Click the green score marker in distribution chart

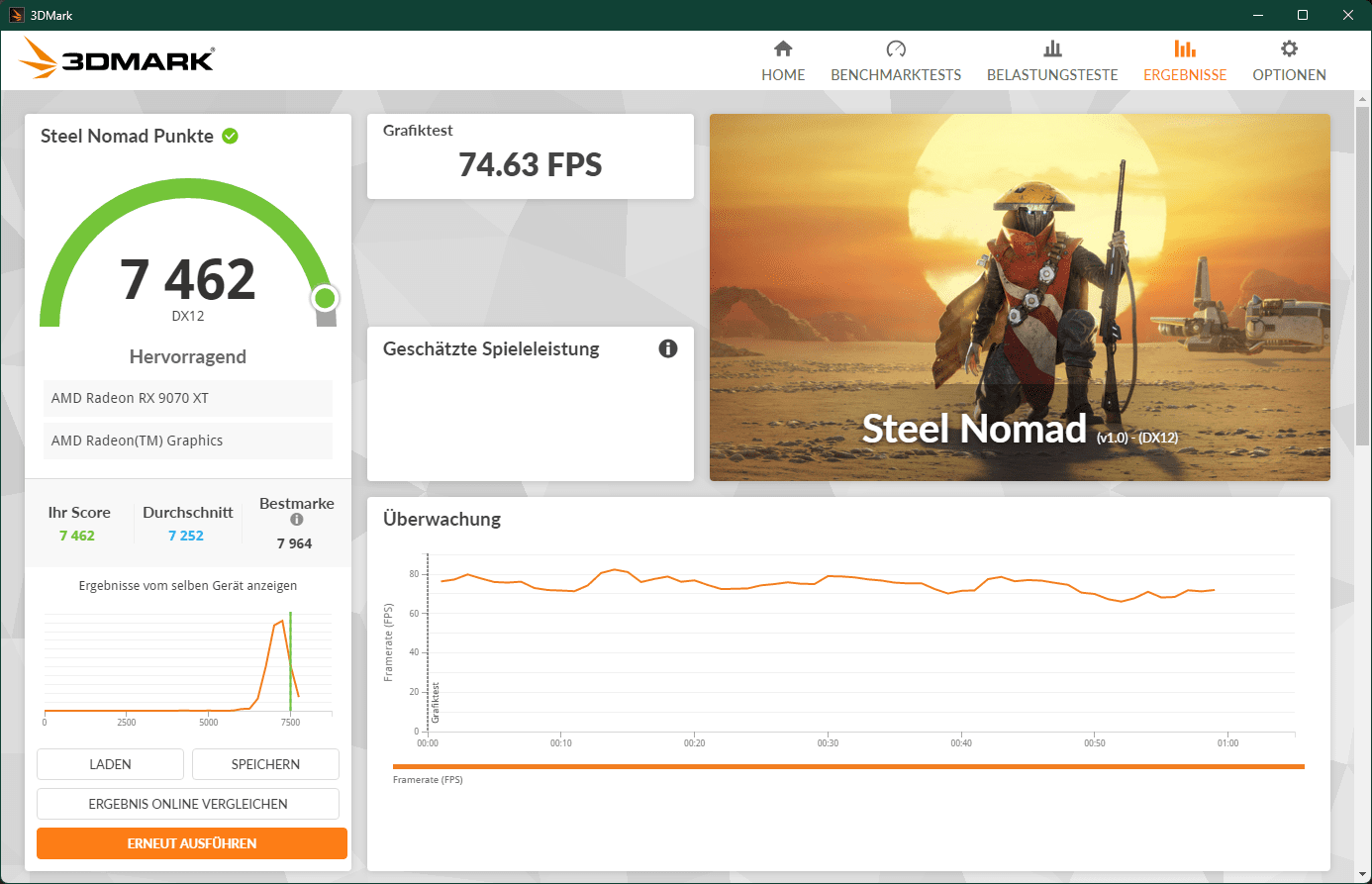[290, 661]
